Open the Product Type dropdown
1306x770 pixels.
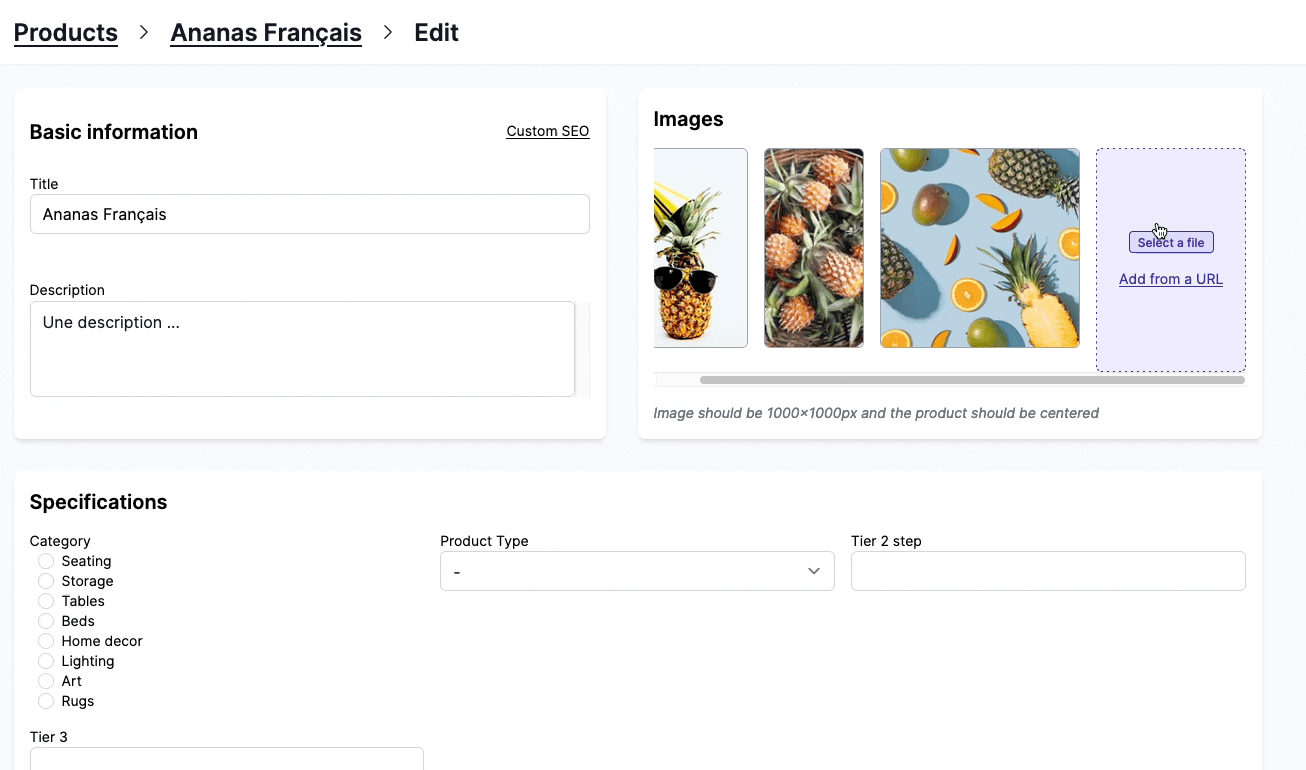(x=637, y=571)
